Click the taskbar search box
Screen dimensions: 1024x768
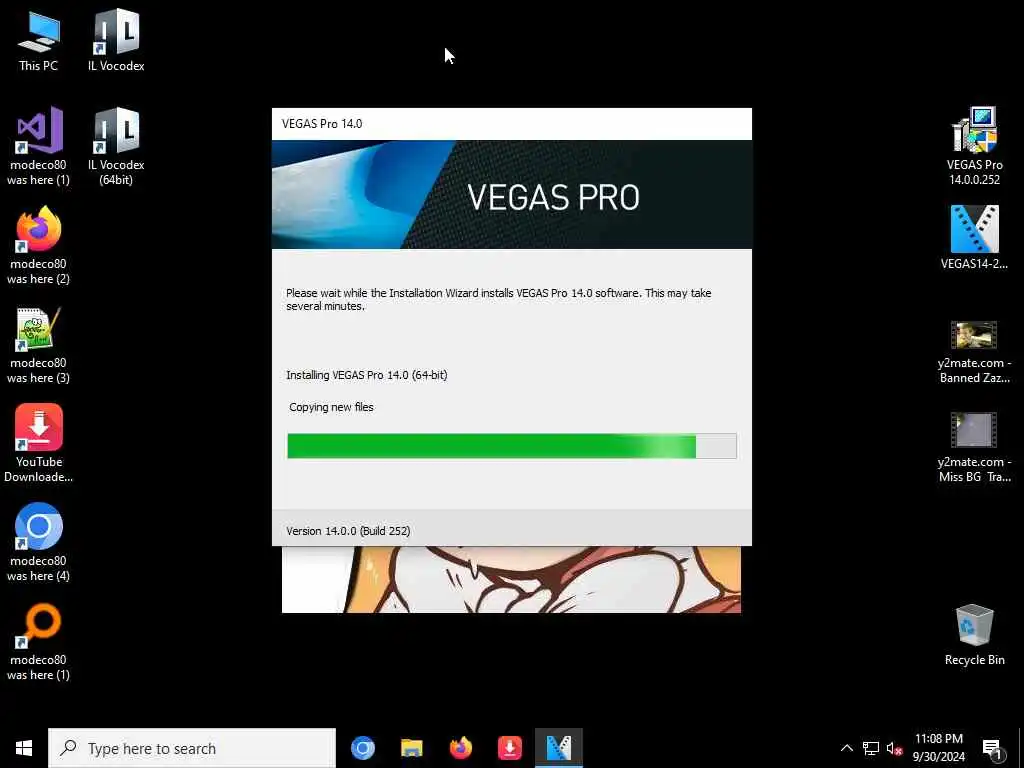(192, 748)
